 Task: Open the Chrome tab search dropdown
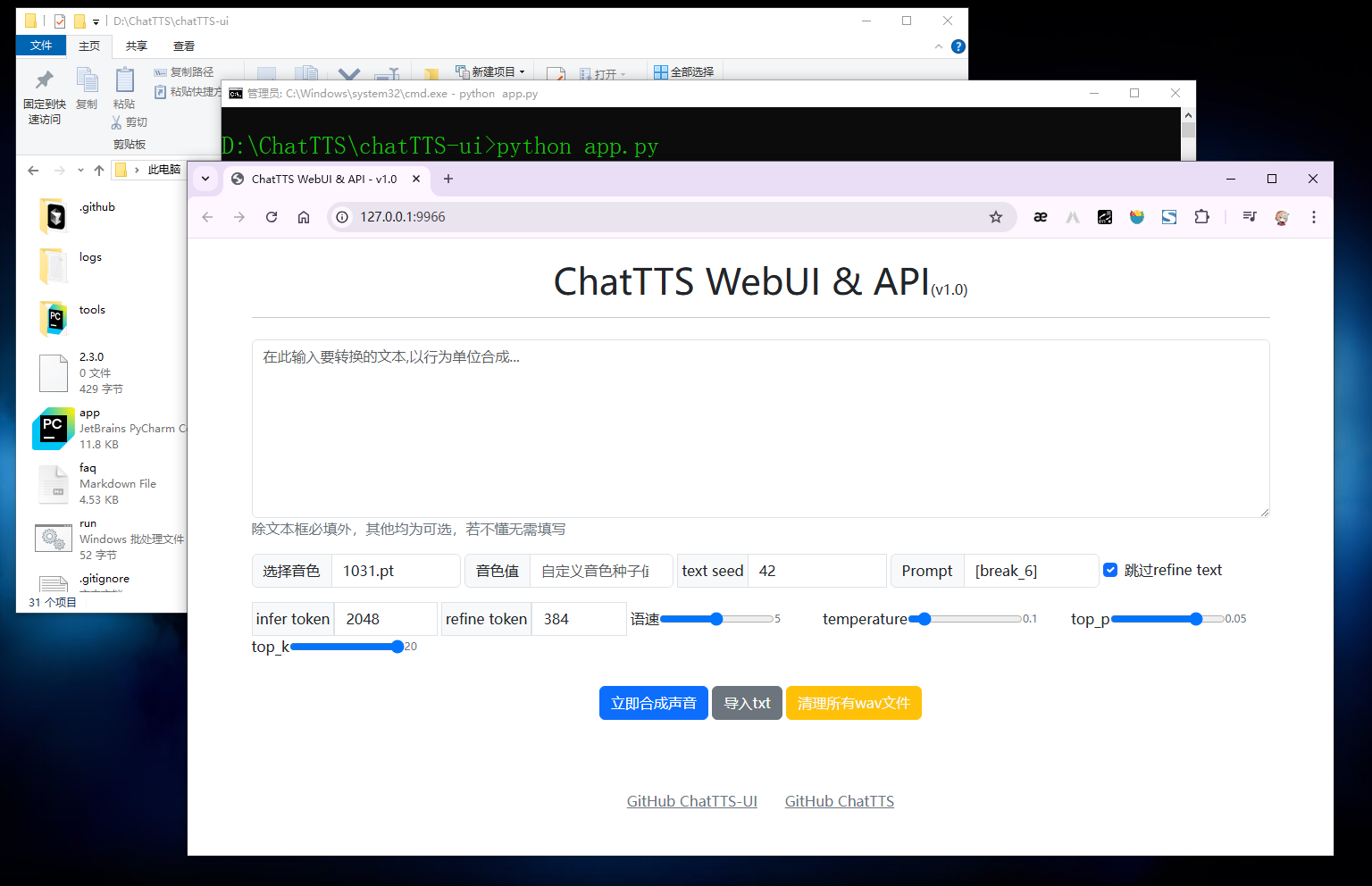pos(205,179)
